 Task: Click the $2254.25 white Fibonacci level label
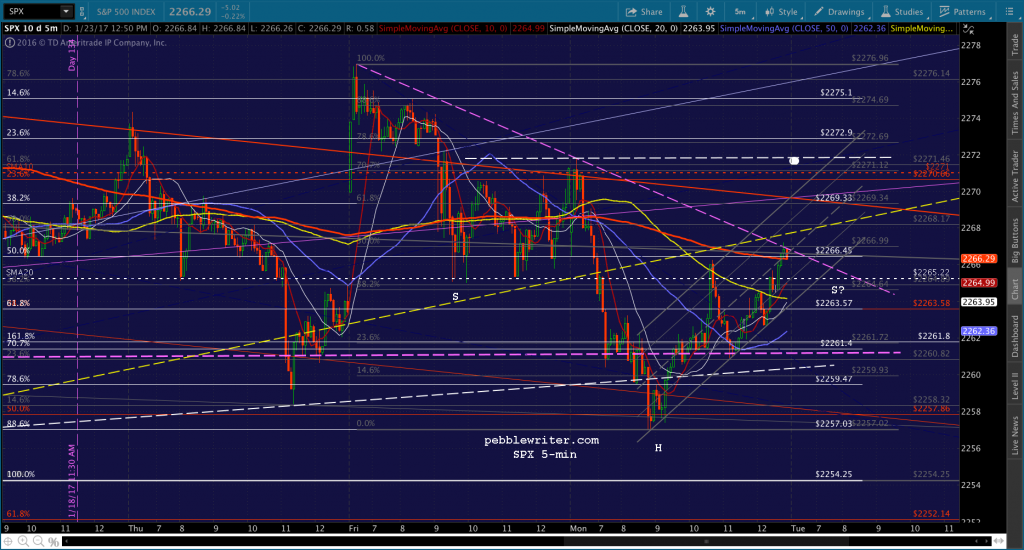(x=833, y=474)
